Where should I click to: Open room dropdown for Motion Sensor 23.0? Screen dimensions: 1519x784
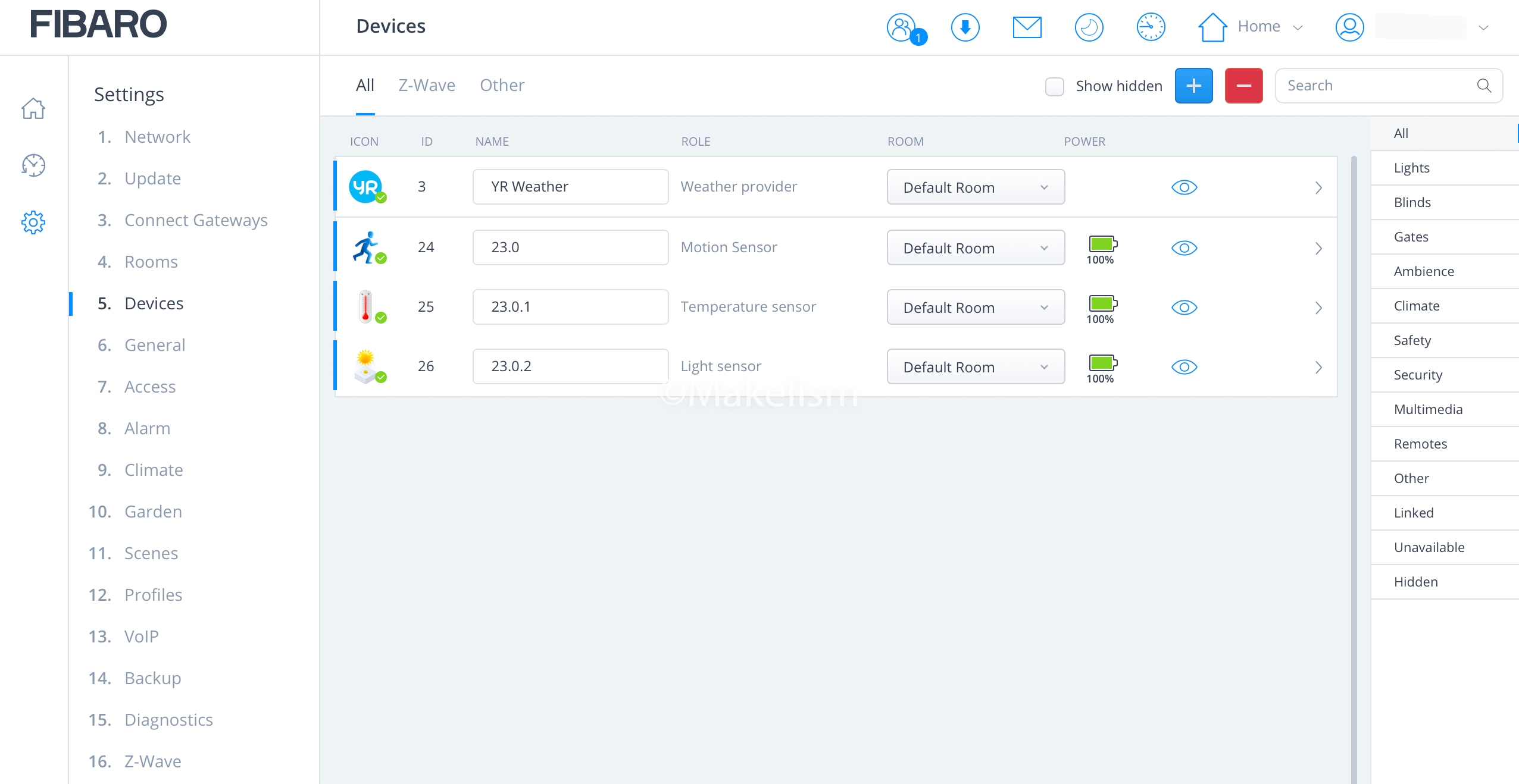pos(975,248)
